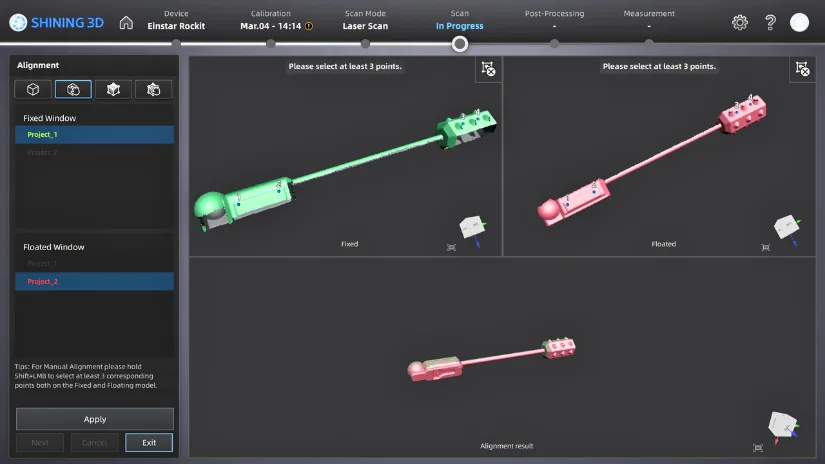The width and height of the screenshot is (825, 464).
Task: Click the SHINING 3D logo
Action: point(56,23)
